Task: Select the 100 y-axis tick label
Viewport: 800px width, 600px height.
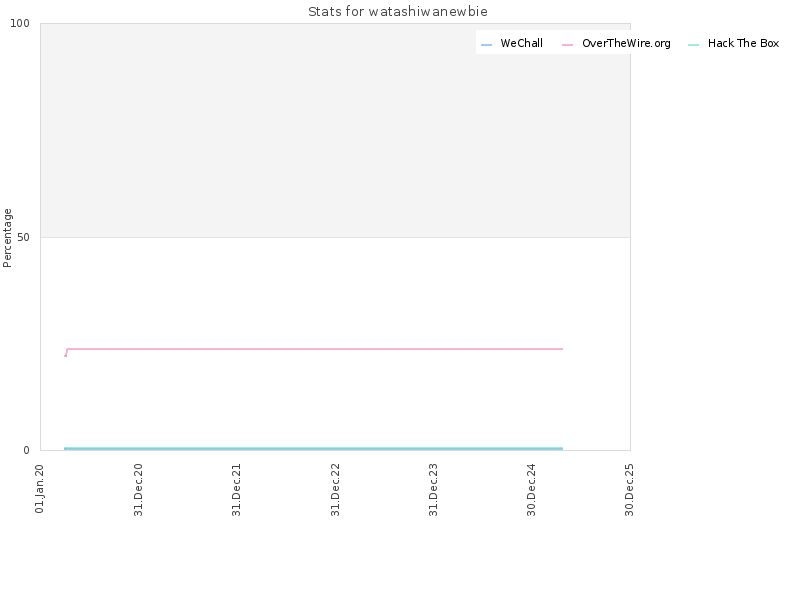Action: [x=20, y=23]
